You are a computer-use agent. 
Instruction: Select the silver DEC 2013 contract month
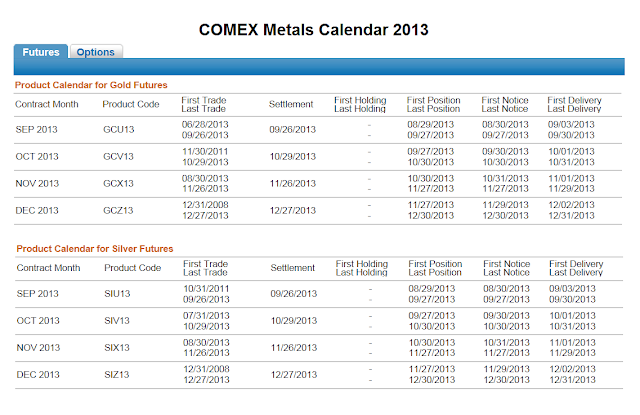point(37,374)
